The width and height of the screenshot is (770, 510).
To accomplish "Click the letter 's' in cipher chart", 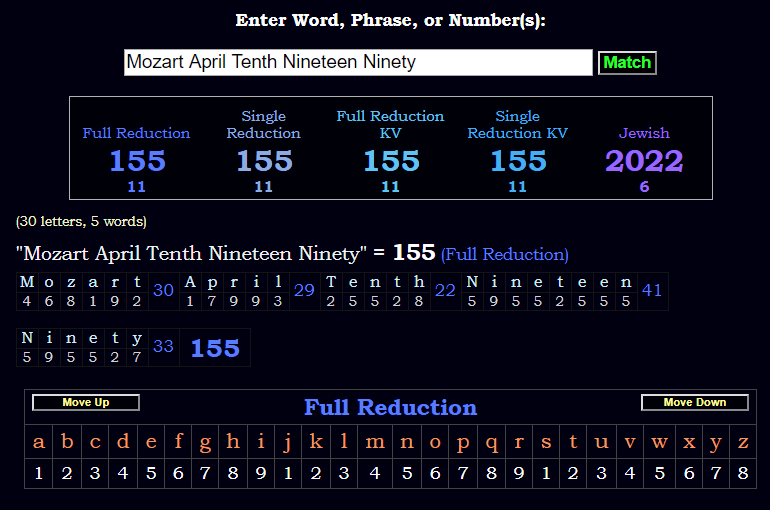I will (x=546, y=442).
